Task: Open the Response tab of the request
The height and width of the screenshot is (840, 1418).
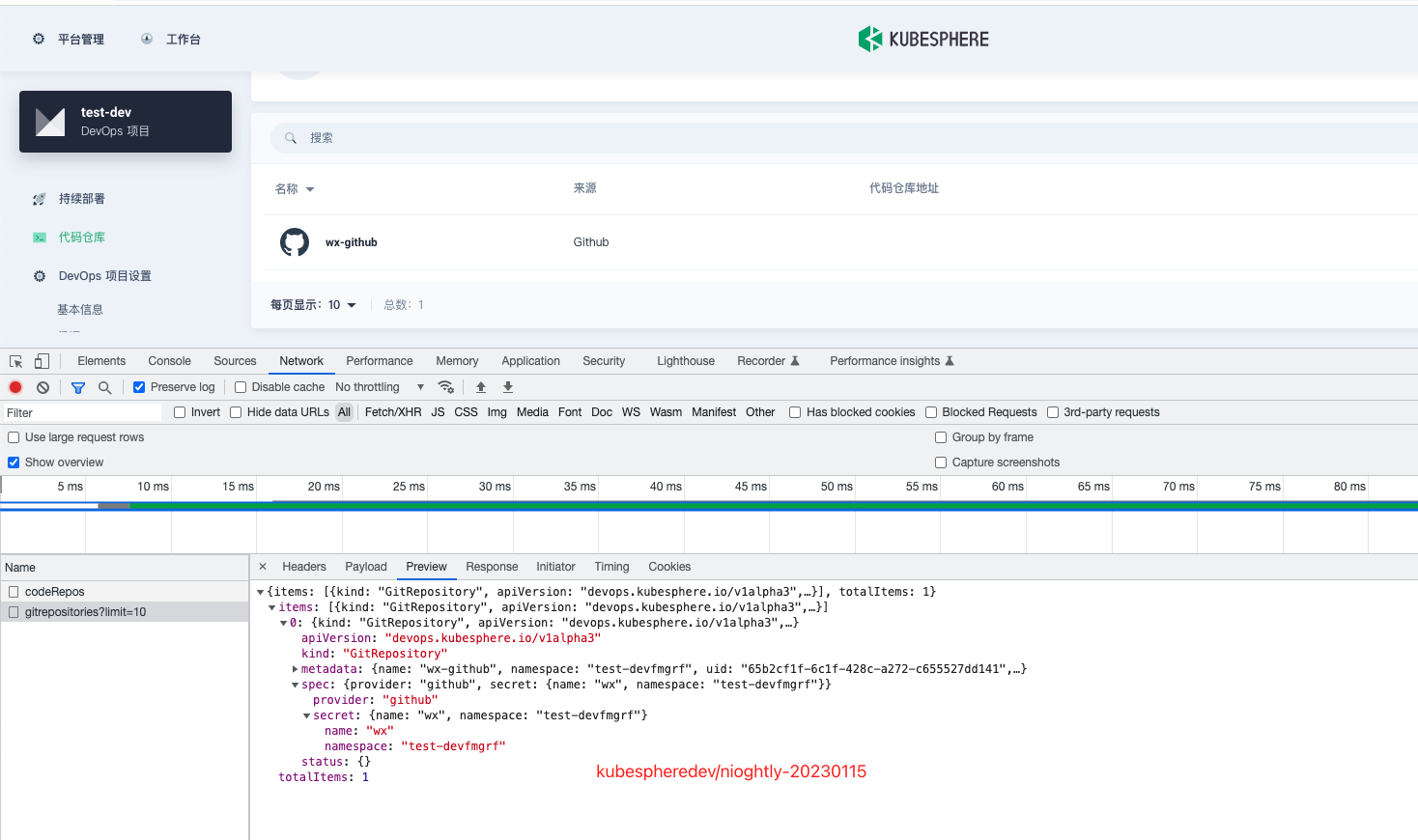Action: (x=492, y=567)
